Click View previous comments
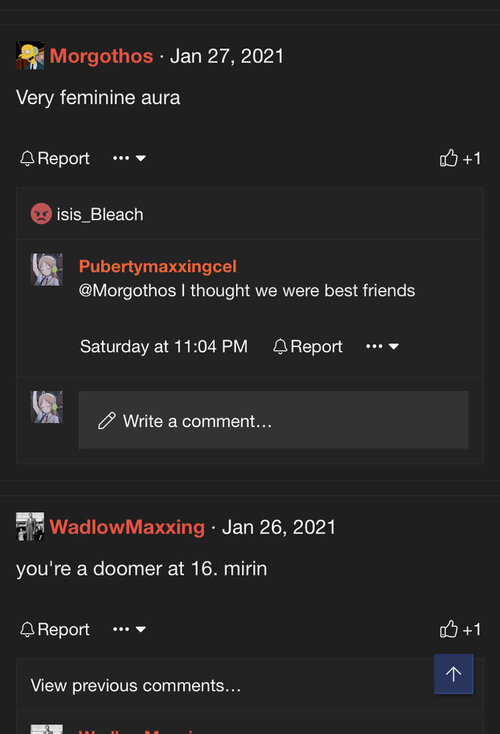 pos(135,685)
